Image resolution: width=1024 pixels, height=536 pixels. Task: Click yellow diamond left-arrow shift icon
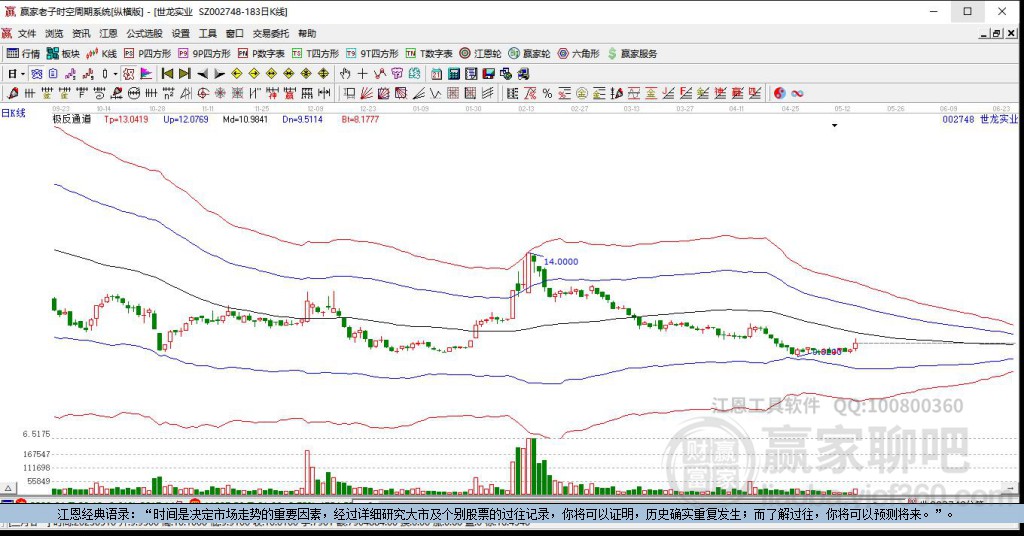pyautogui.click(x=237, y=74)
